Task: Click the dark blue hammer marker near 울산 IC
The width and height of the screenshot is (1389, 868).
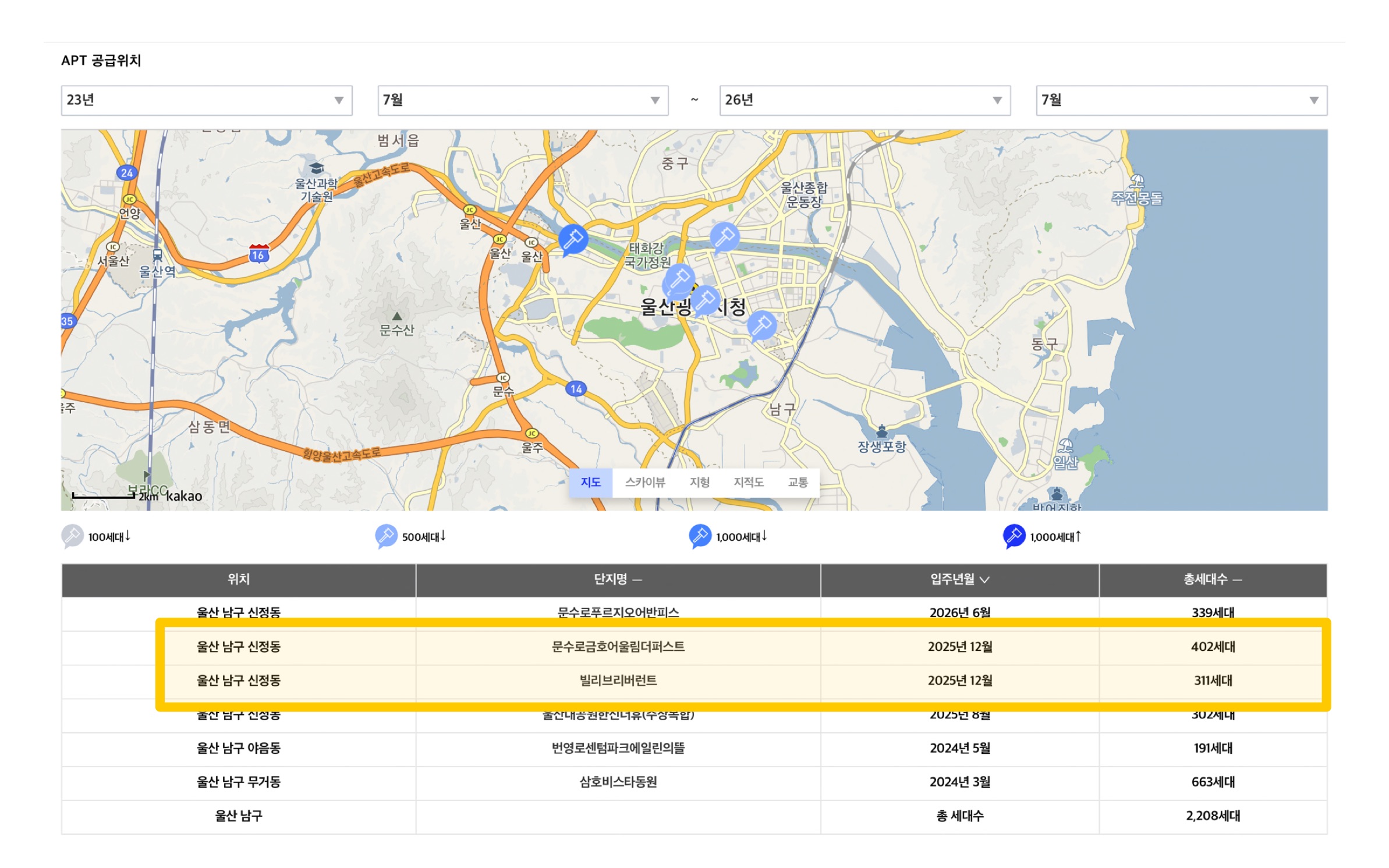Action: coord(573,238)
